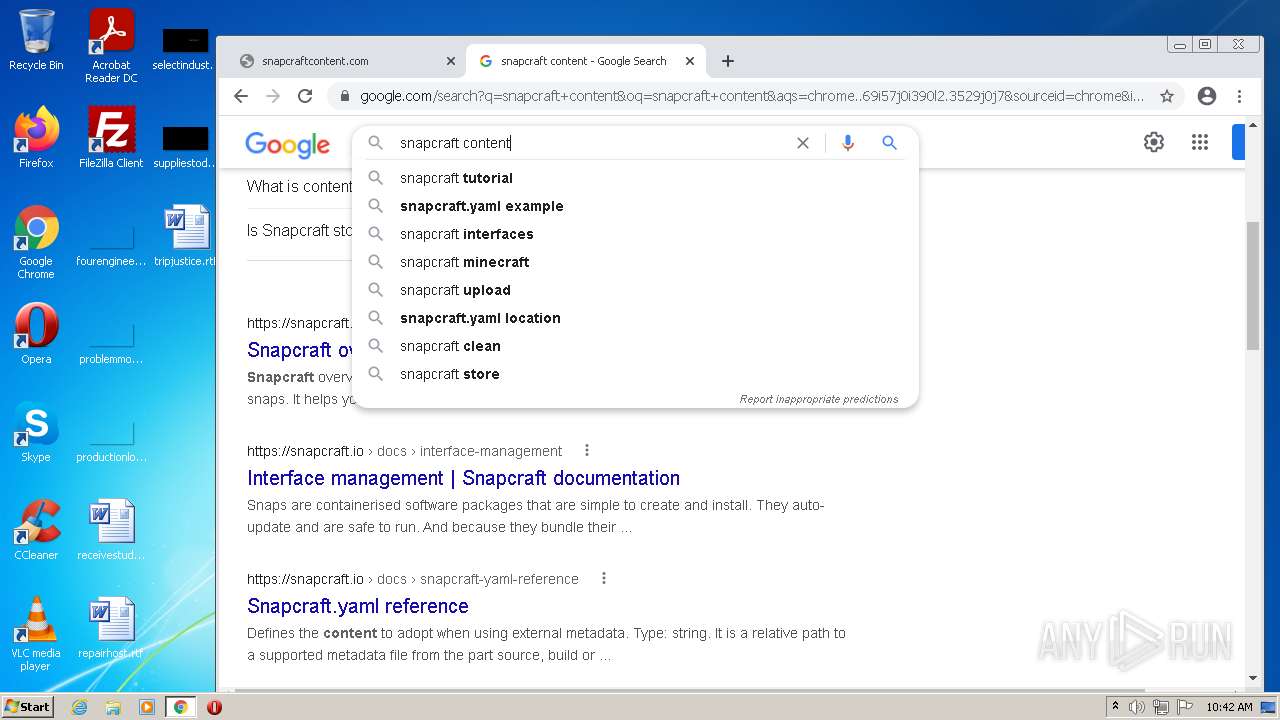The width and height of the screenshot is (1280, 720).
Task: Click the browser forward arrow
Action: 273,96
